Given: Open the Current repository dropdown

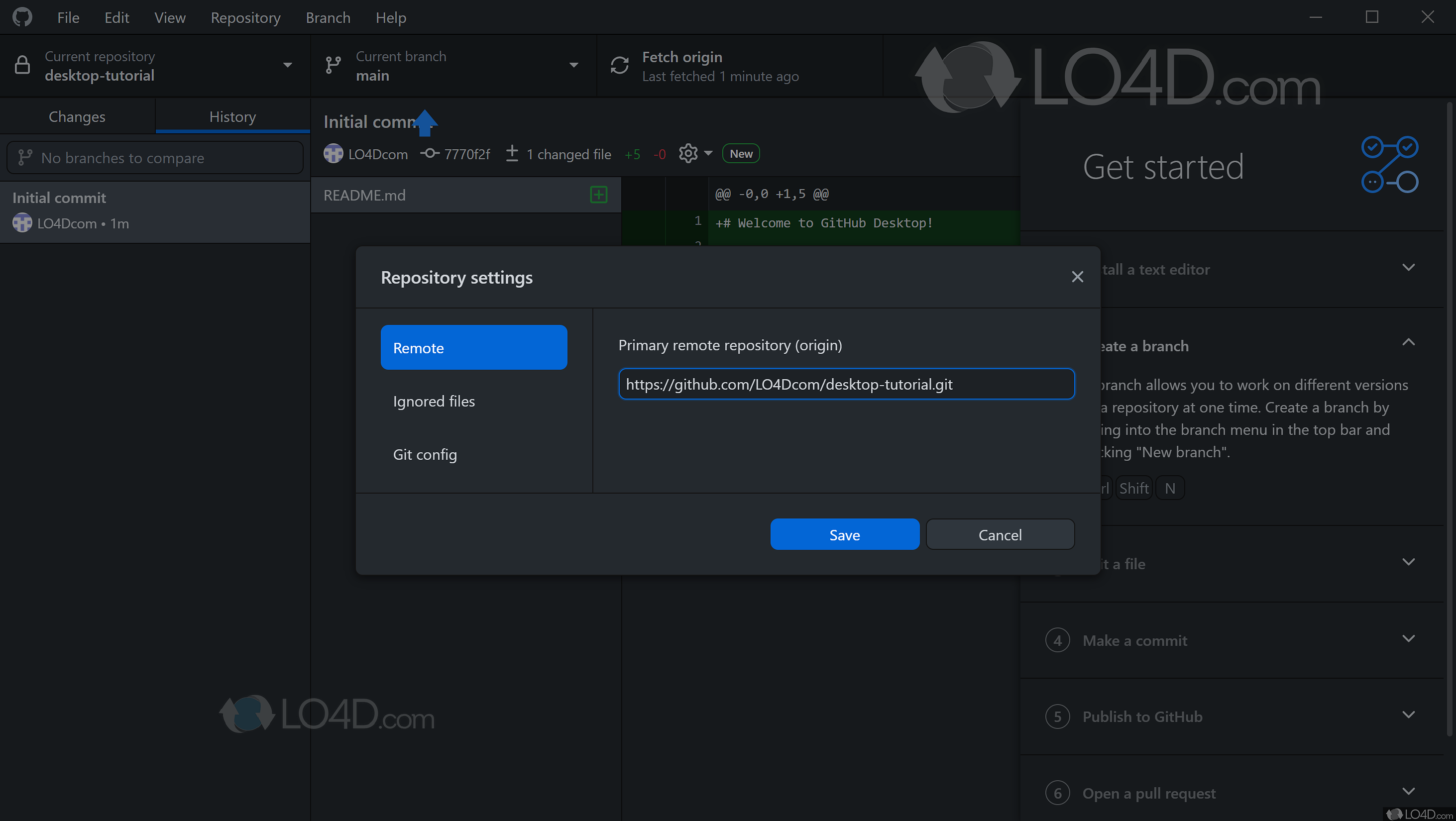Looking at the screenshot, I should click(288, 64).
